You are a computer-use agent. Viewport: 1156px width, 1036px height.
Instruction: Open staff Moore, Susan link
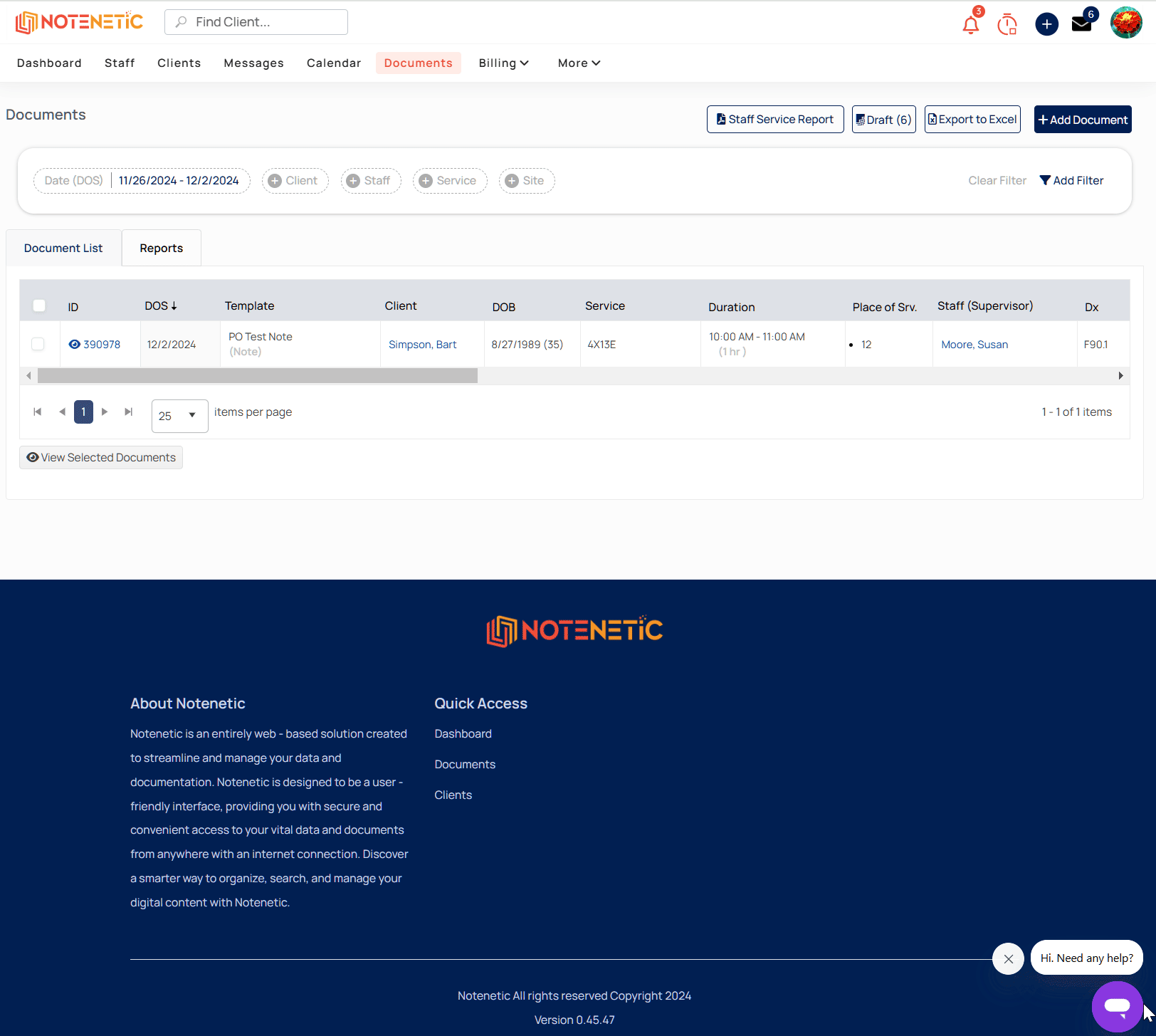(974, 345)
